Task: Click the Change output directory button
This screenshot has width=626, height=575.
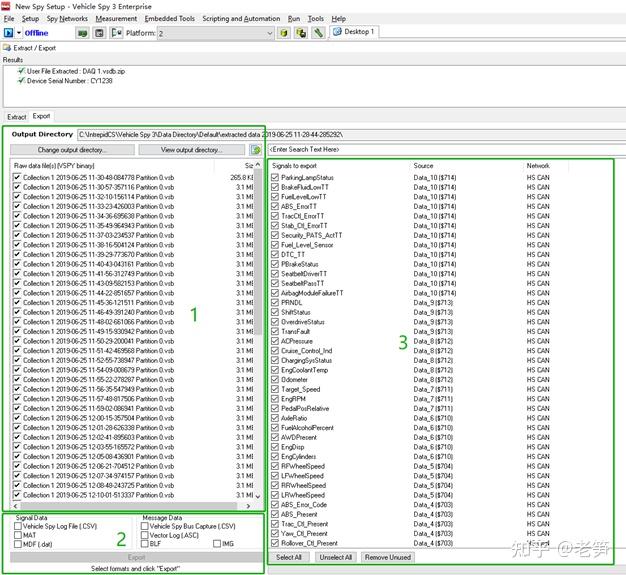Action: pos(71,150)
